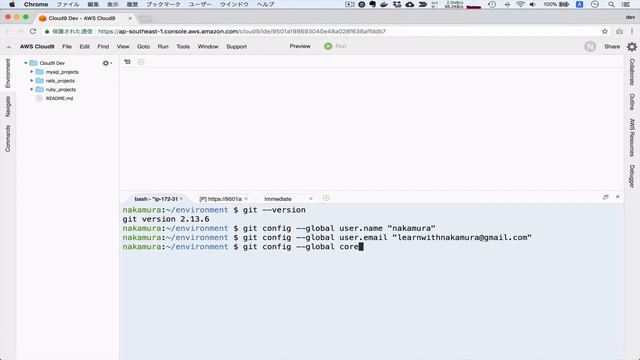
Task: Click the volume icon in the menu bar
Action: pyautogui.click(x=533, y=4)
